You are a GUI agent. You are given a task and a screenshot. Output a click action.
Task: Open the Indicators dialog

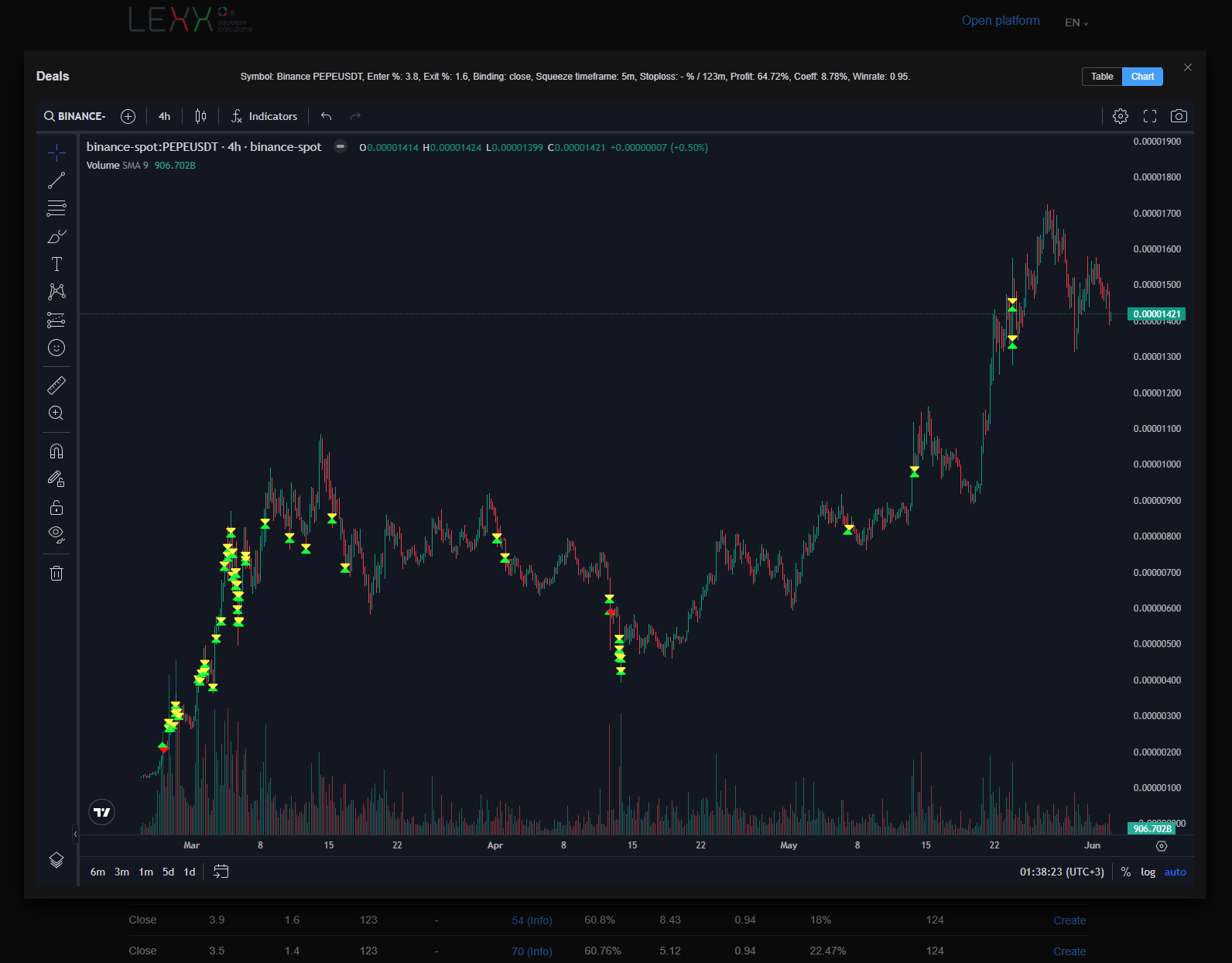pos(264,116)
